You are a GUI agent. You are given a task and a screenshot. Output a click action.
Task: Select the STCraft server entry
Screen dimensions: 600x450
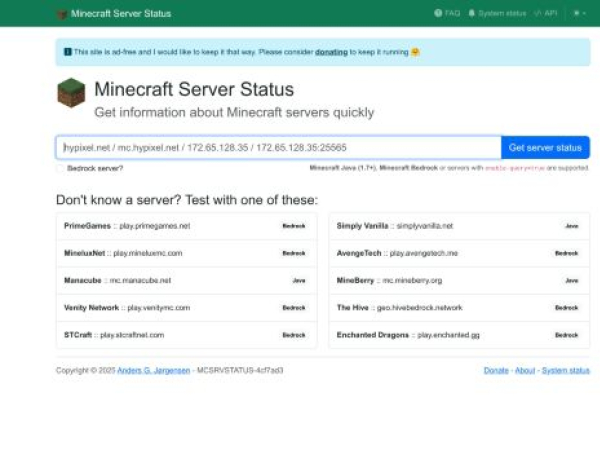coord(114,334)
